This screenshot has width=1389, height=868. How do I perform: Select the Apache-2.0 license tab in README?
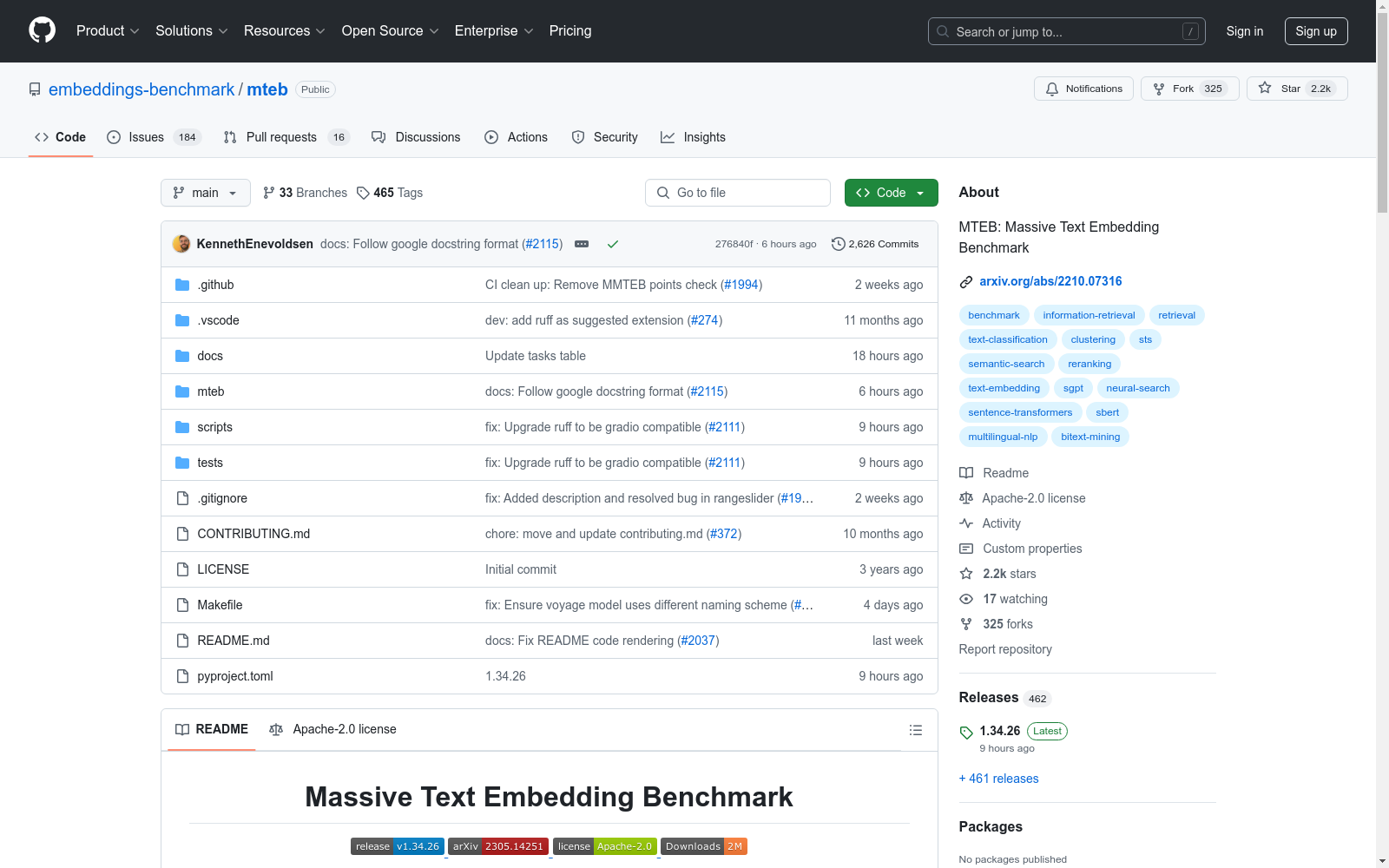(x=333, y=729)
